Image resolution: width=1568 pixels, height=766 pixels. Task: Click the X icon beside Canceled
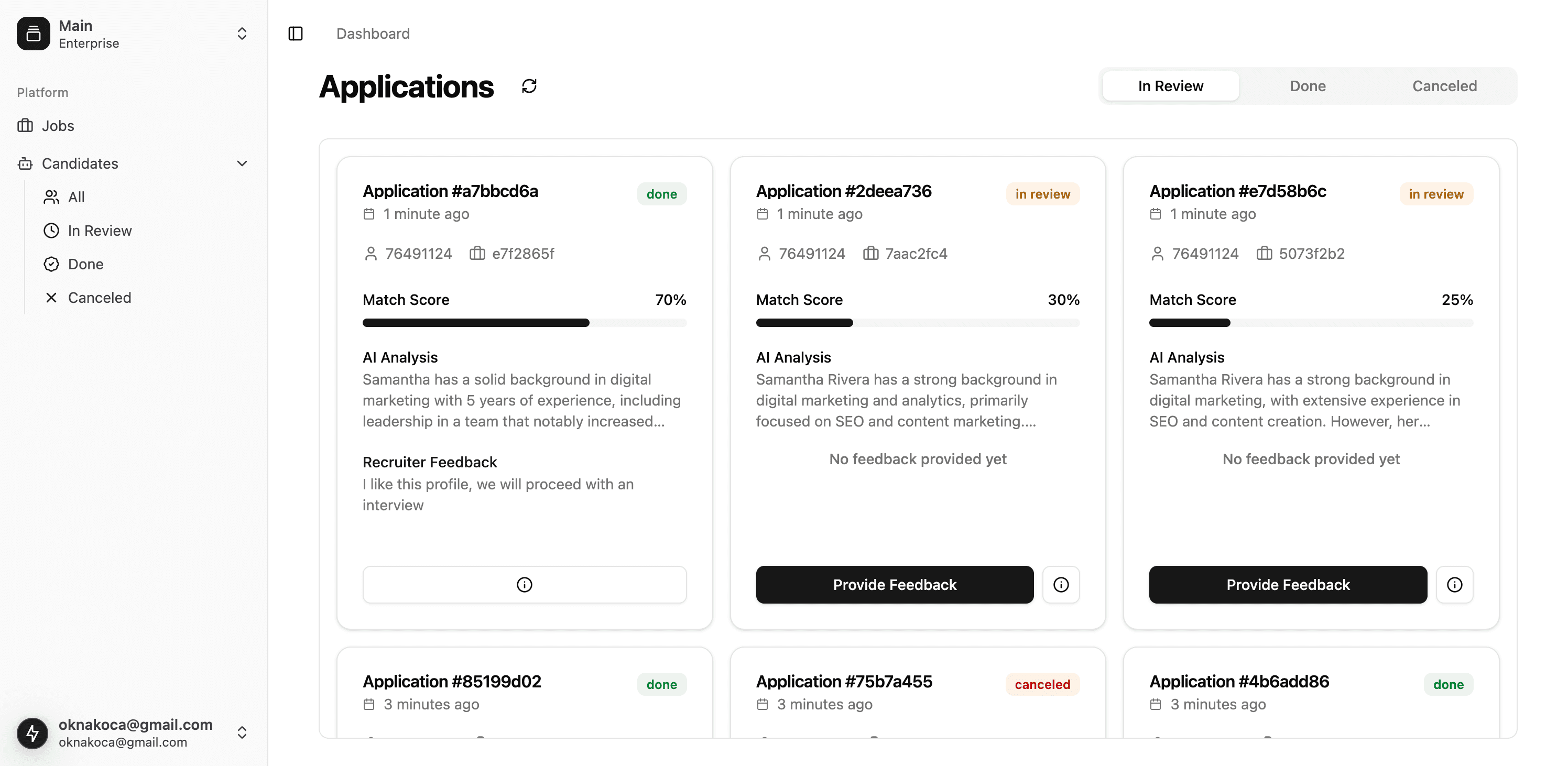pyautogui.click(x=51, y=298)
